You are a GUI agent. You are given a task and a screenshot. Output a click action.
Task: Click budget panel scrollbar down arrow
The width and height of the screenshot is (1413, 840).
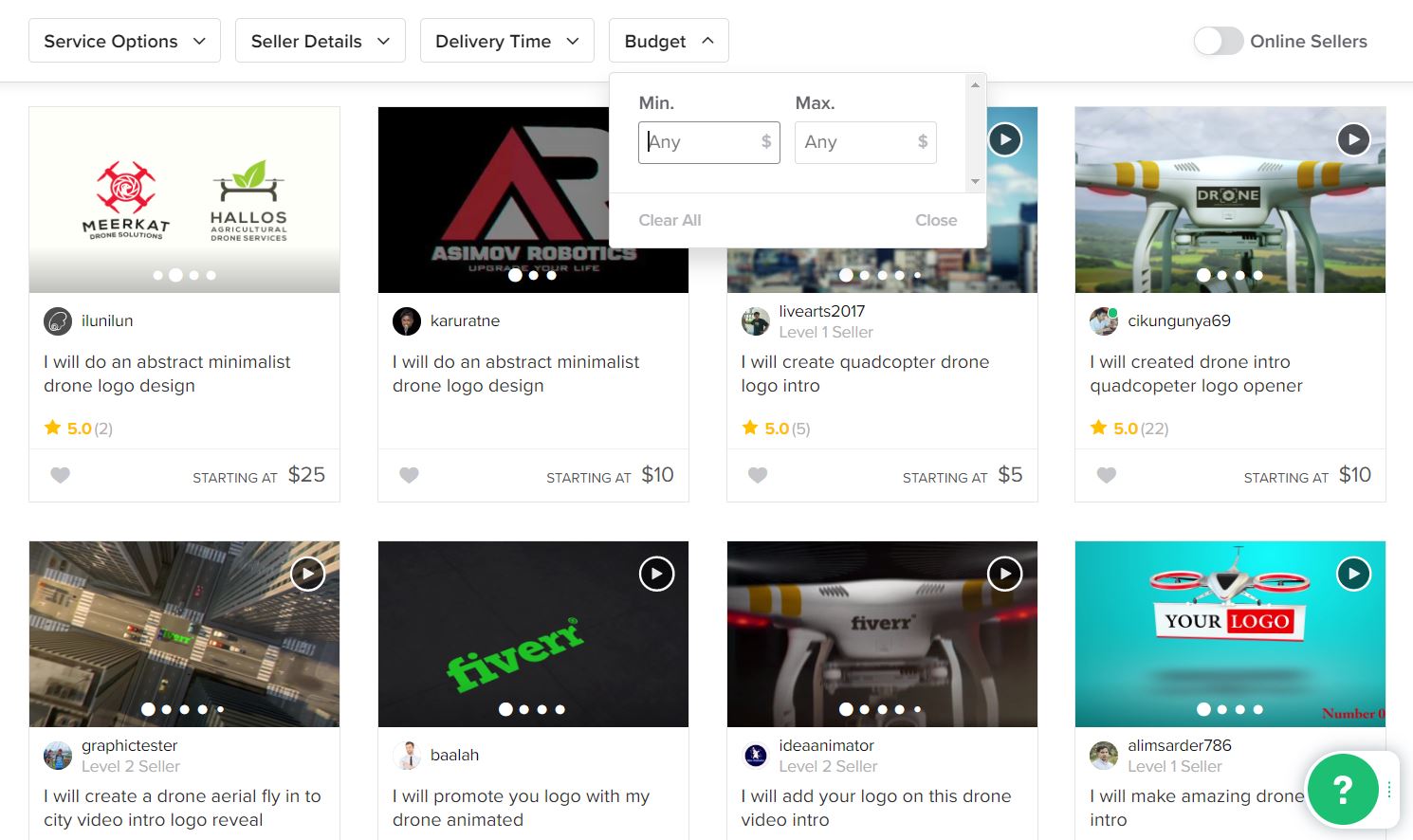(975, 181)
